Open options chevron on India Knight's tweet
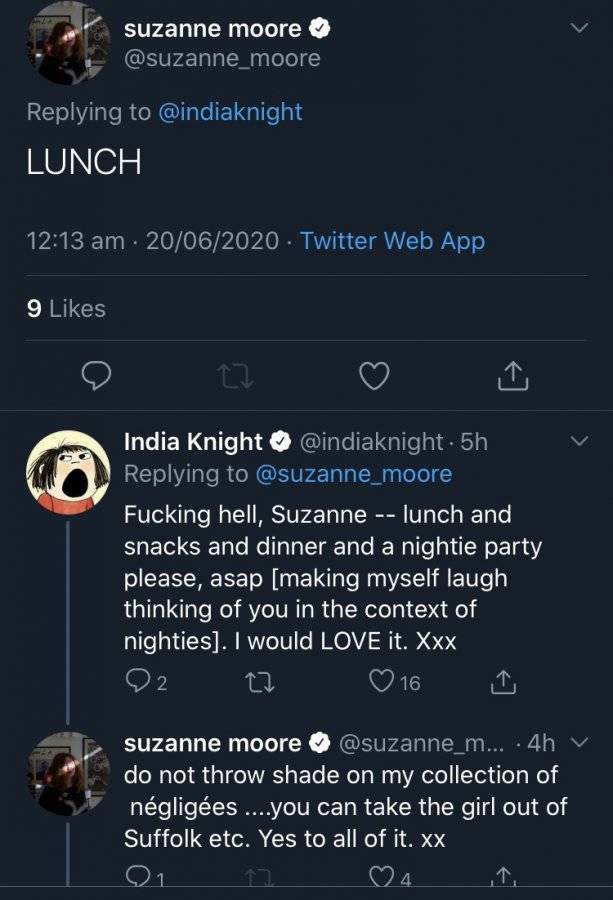This screenshot has width=613, height=900. pyautogui.click(x=580, y=441)
